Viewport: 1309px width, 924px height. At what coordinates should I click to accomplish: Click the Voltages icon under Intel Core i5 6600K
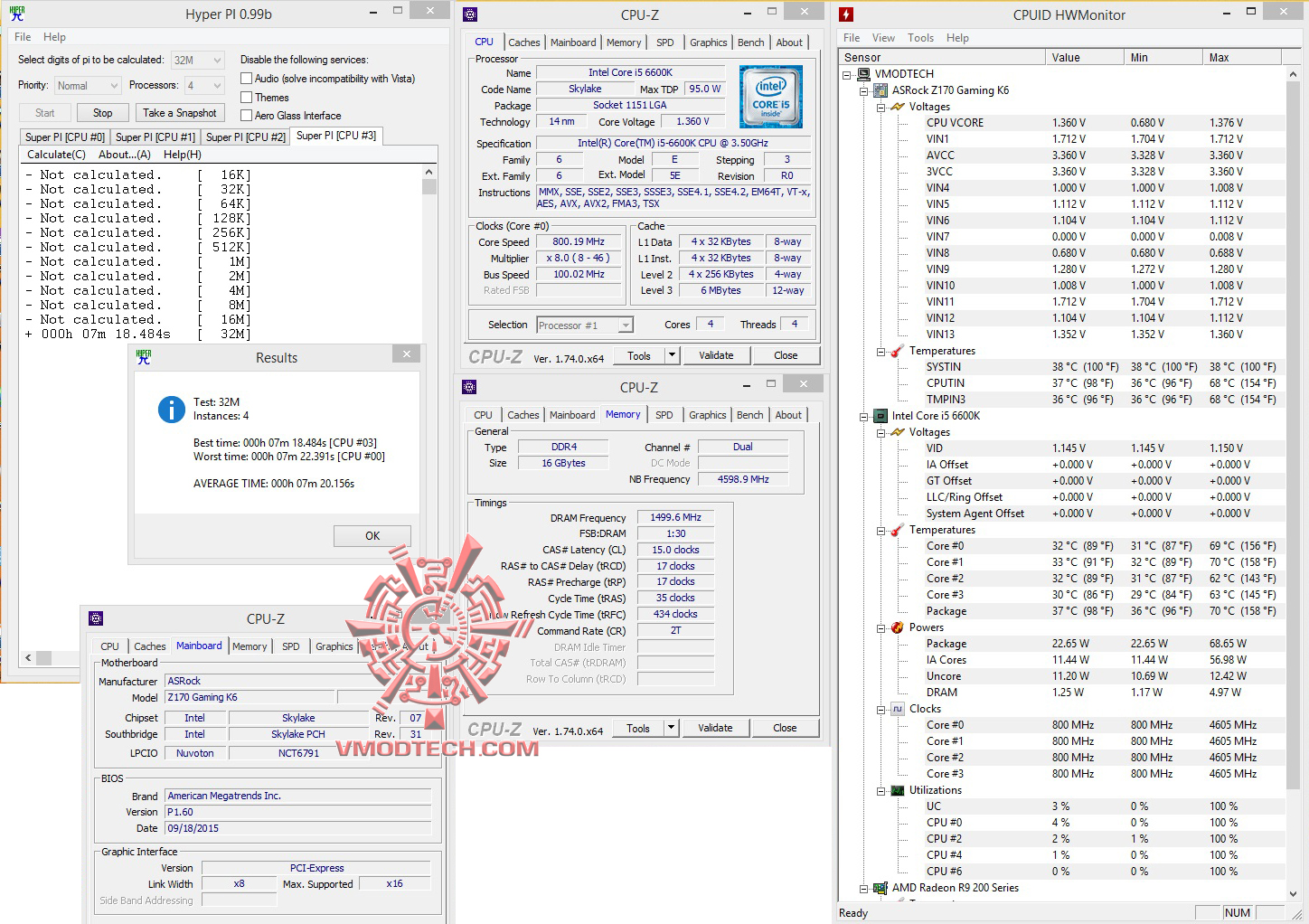coord(898,432)
